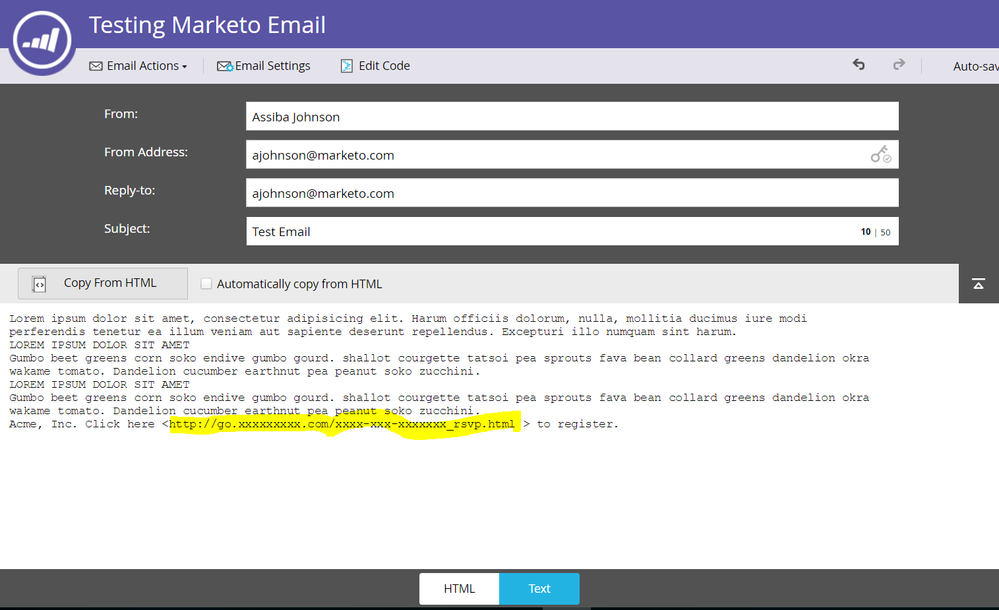Enable Automatically copy from HTML checkbox
Screen dimensions: 999x610
tap(206, 284)
